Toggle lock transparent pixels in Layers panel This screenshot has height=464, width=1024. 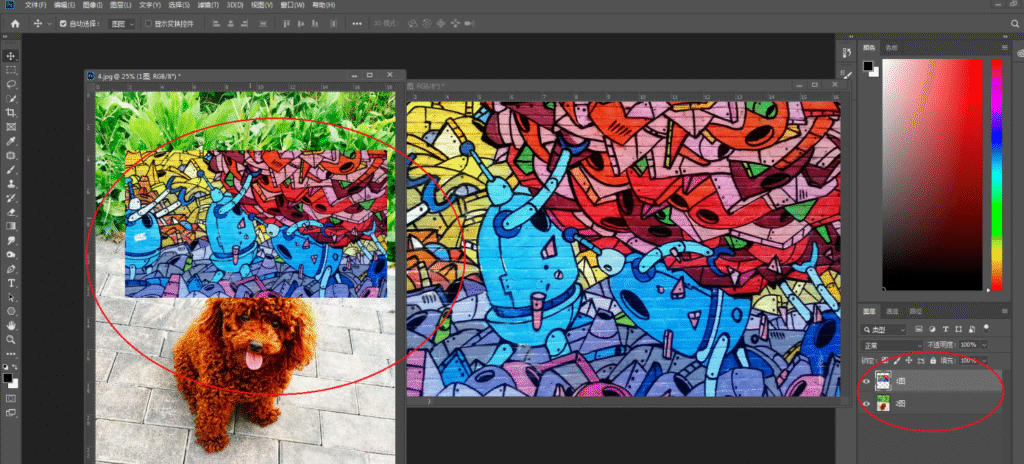coord(886,360)
